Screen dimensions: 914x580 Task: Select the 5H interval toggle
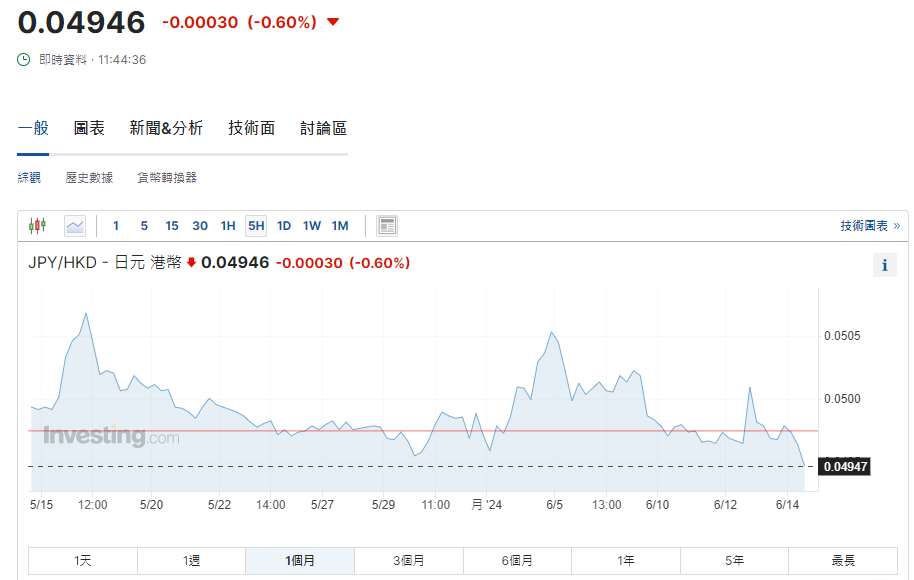[256, 226]
